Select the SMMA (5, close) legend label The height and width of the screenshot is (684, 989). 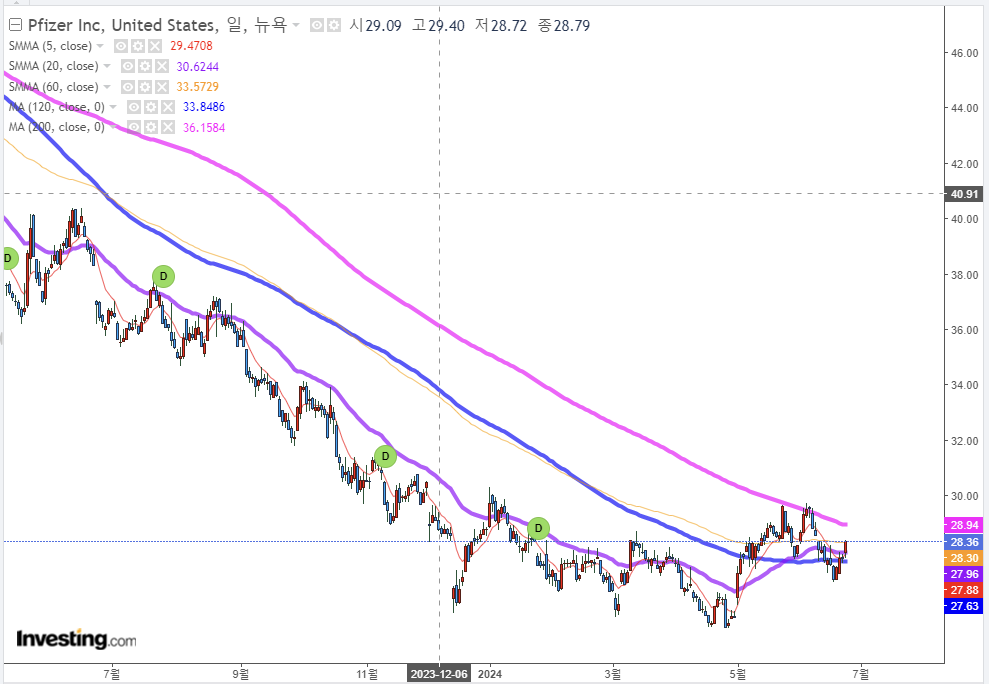pyautogui.click(x=50, y=46)
